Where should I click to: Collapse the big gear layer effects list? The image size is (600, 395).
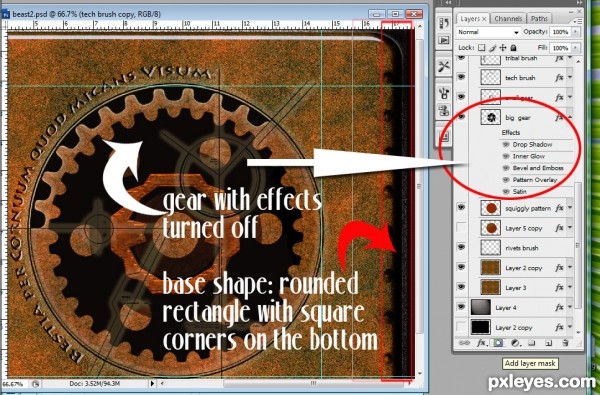[x=570, y=117]
